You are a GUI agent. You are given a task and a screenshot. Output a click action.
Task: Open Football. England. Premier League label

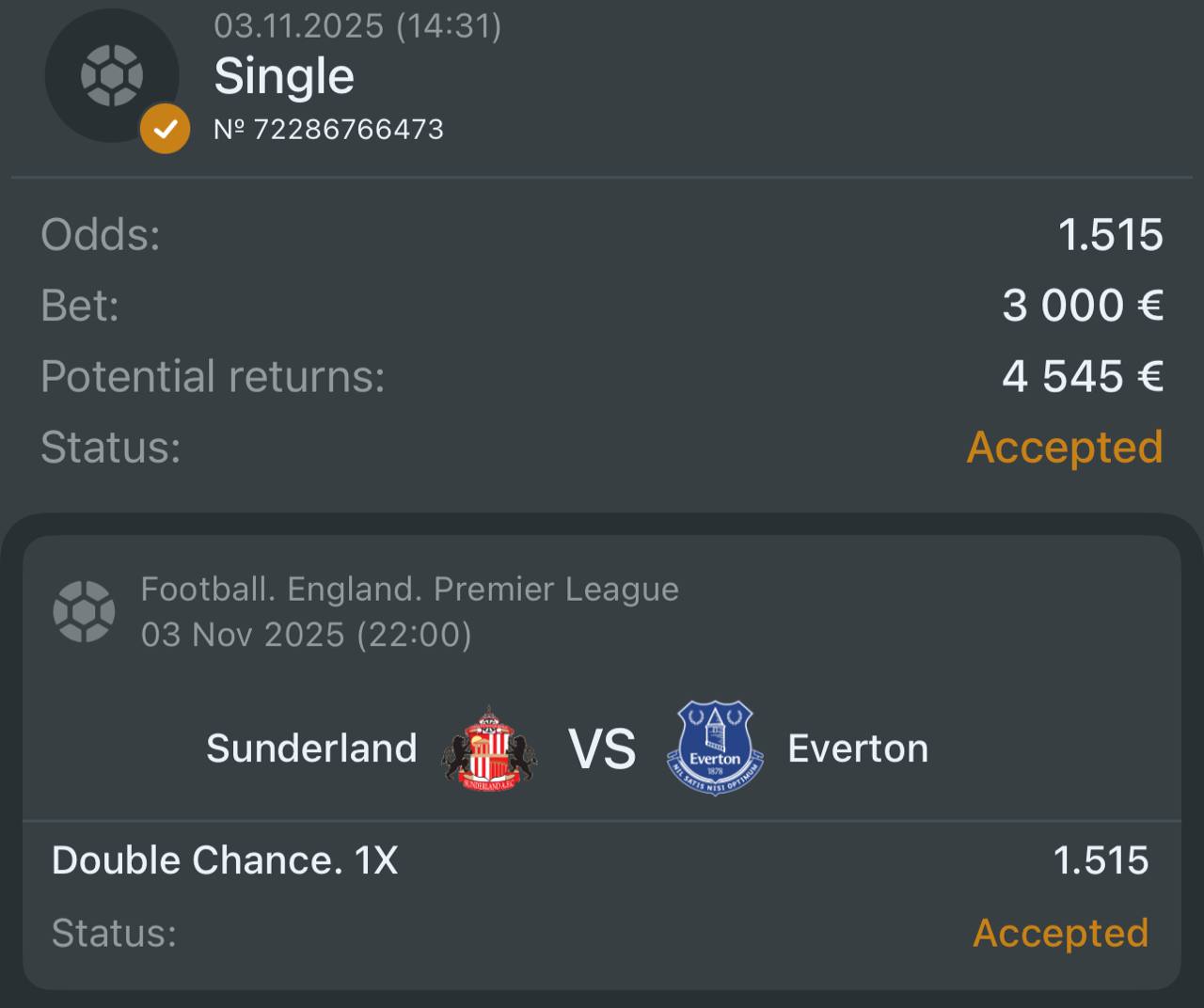pyautogui.click(x=409, y=590)
